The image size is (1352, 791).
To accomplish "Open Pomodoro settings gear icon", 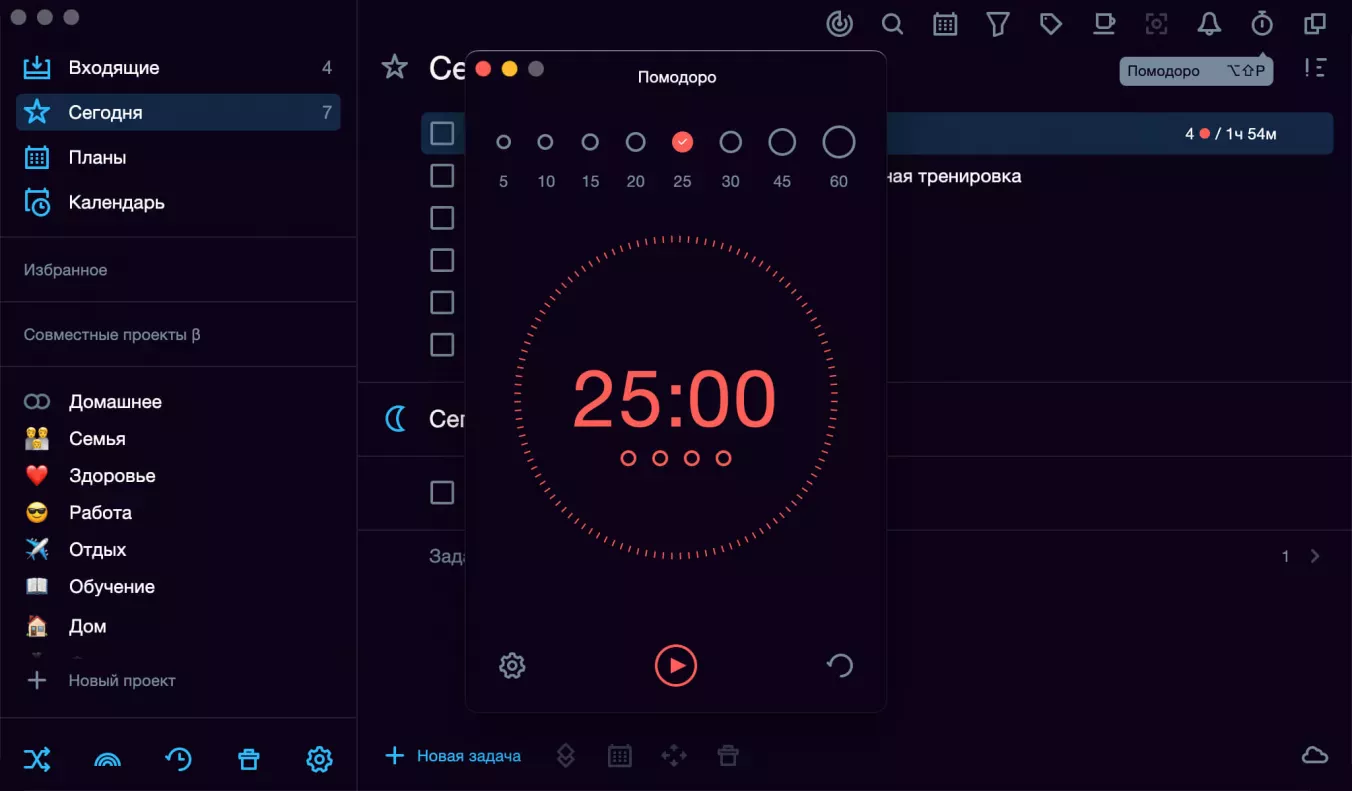I will [x=512, y=665].
